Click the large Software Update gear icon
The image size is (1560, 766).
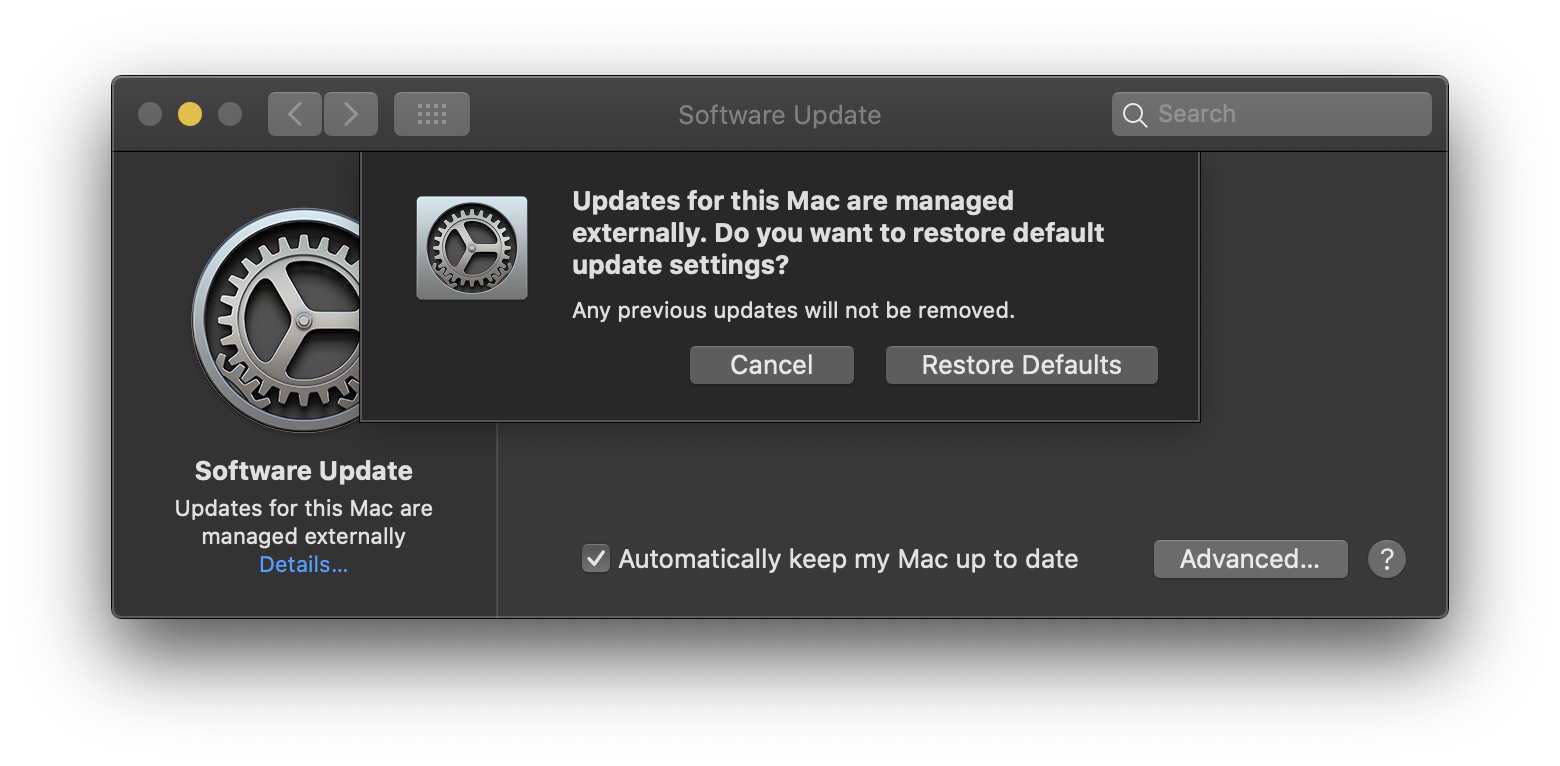pyautogui.click(x=276, y=320)
